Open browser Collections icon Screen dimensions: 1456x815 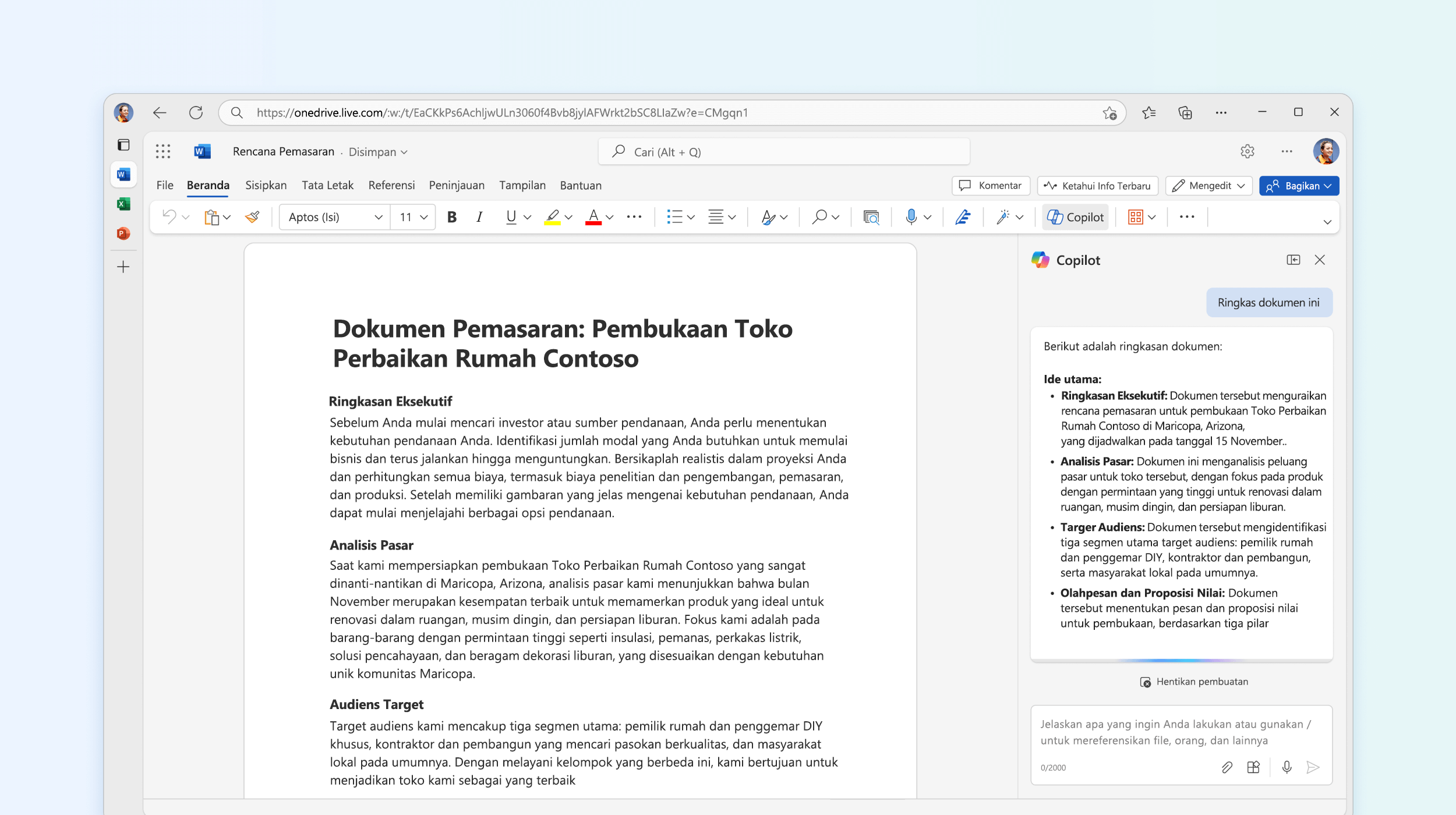click(x=1185, y=112)
